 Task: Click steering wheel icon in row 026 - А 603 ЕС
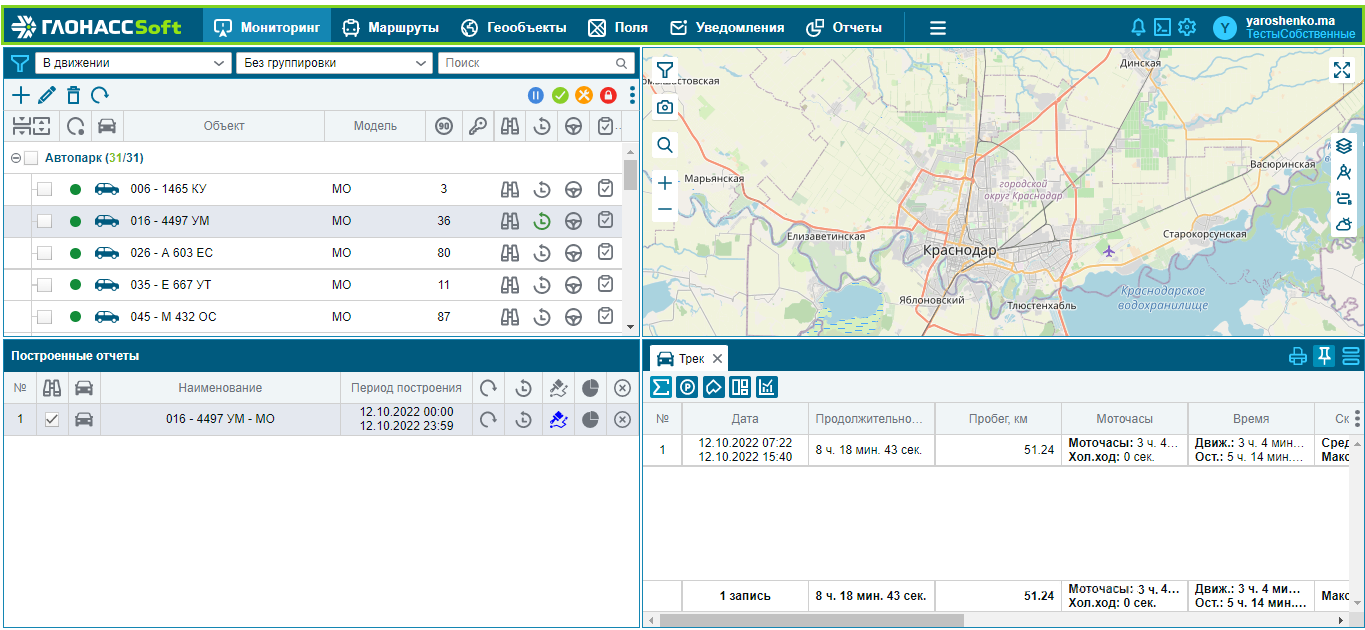(574, 253)
